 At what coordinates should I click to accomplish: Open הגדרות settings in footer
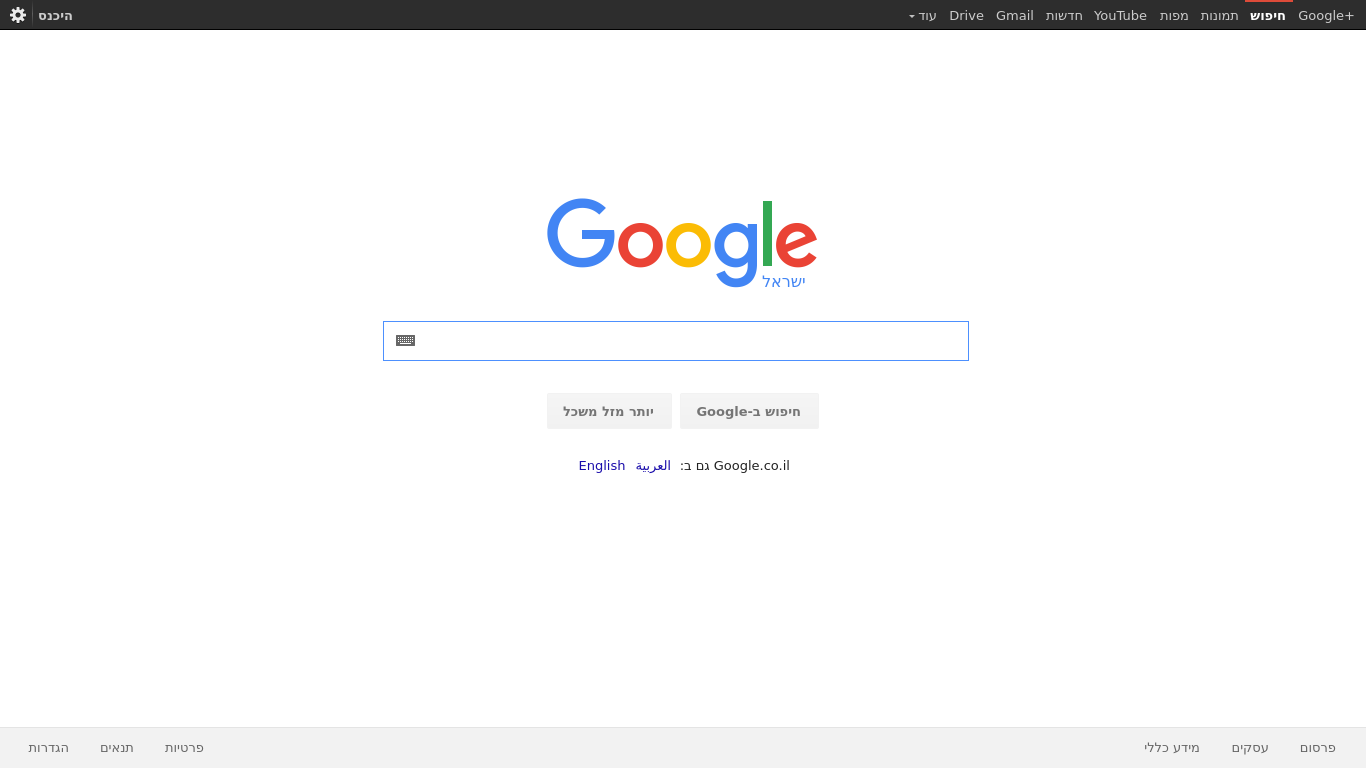tap(49, 748)
